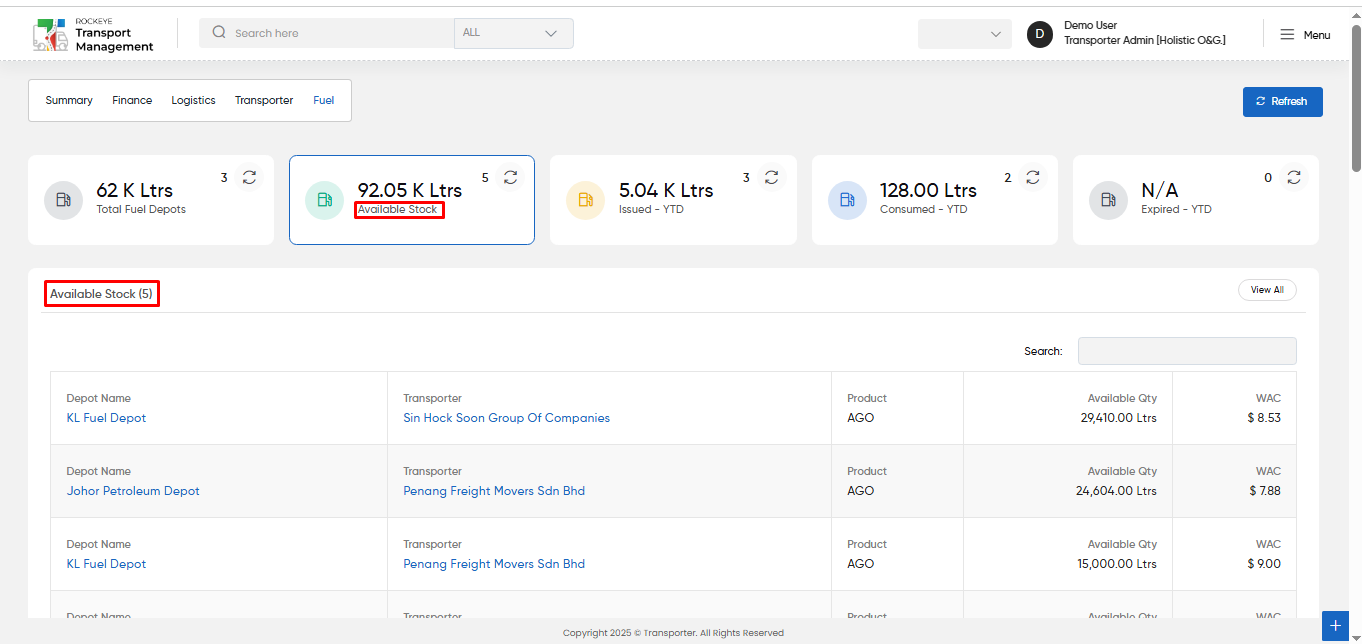This screenshot has width=1362, height=644.
Task: Open the empty dropdown beside the user avatar
Action: click(964, 34)
